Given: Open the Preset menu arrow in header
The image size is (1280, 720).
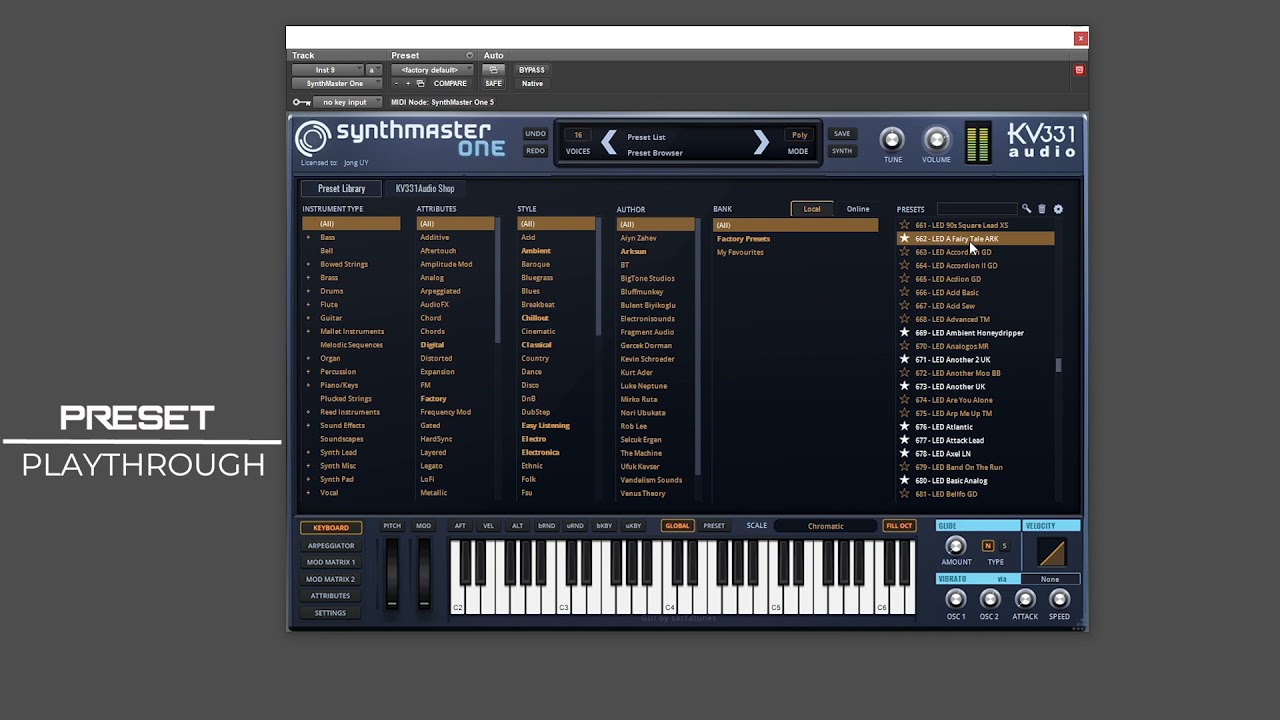Looking at the screenshot, I should tap(469, 55).
